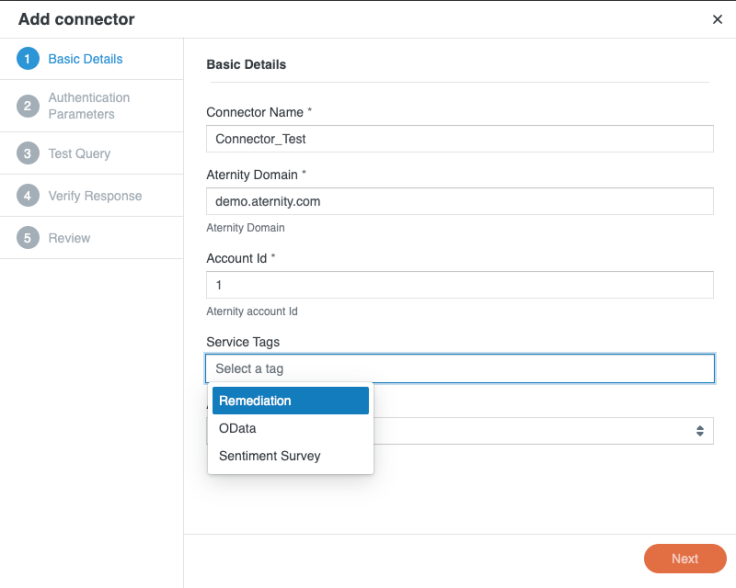Click the Service Tags select field
Image resolution: width=736 pixels, height=588 pixels.
460,368
